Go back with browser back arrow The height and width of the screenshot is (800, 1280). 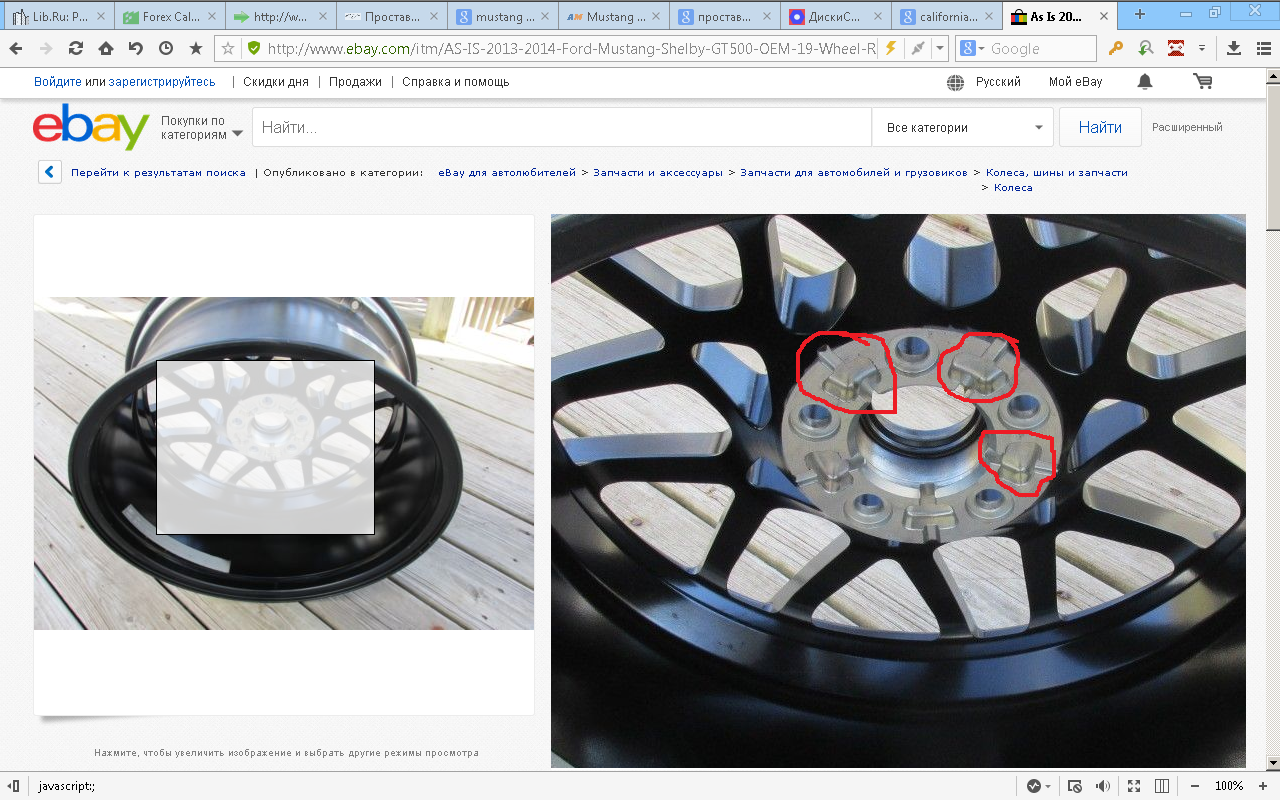point(15,48)
